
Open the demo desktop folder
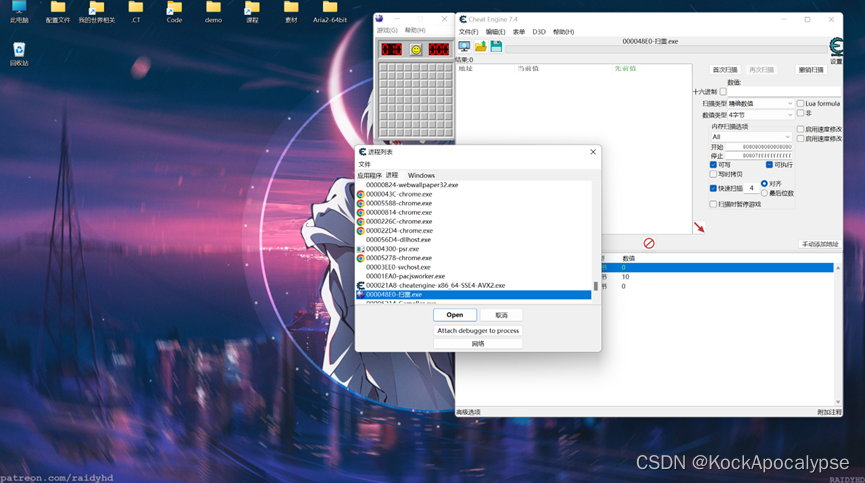(213, 12)
